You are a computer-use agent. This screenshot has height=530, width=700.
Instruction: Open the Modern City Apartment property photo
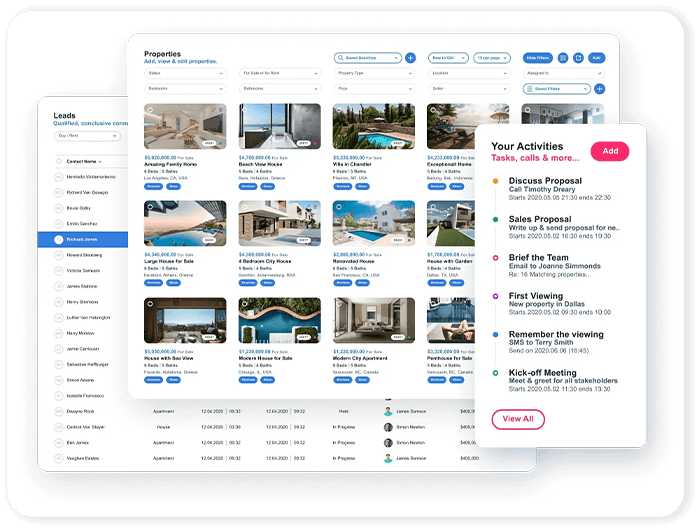374,321
